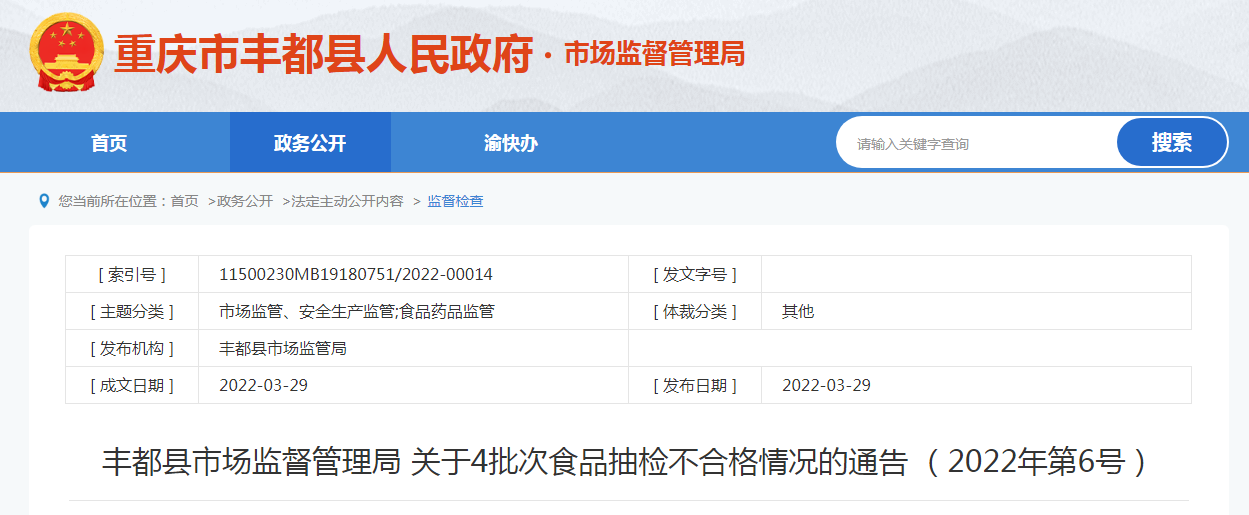The image size is (1249, 515).
Task: Select the 成文日期 value 2022-03-29
Action: coord(263,385)
